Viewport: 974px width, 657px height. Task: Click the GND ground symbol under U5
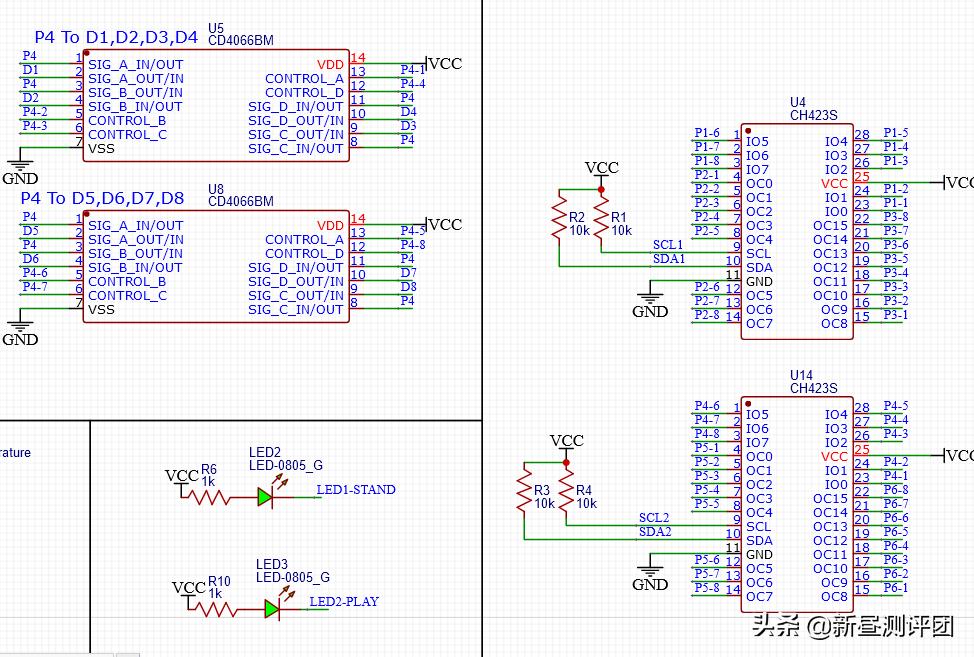pyautogui.click(x=20, y=165)
